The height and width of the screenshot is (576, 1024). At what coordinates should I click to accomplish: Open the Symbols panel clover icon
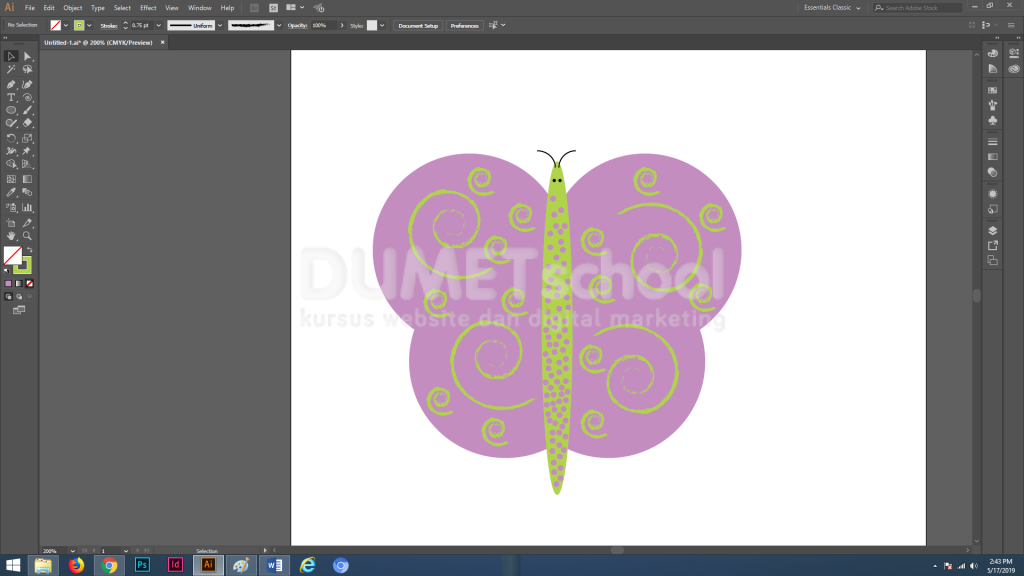point(993,121)
